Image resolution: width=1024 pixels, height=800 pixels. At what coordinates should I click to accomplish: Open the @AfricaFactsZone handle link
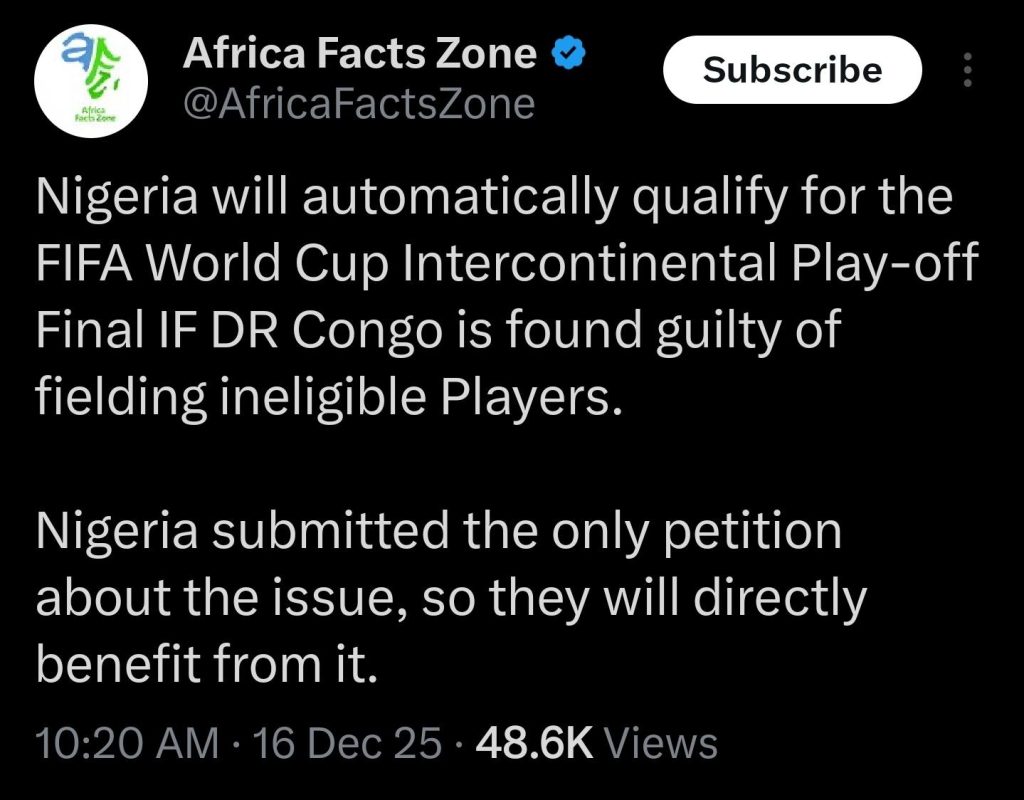[x=358, y=102]
